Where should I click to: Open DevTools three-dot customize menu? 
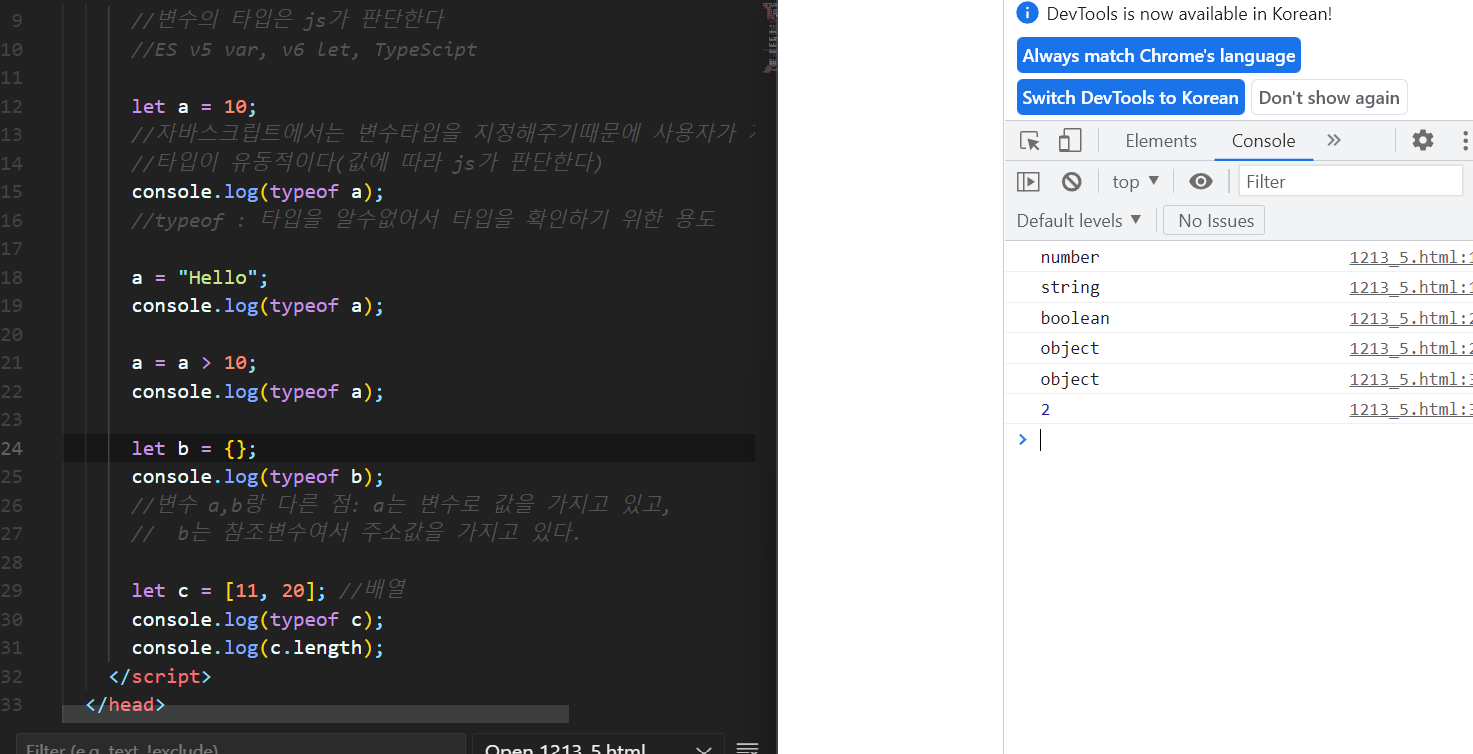[x=1465, y=141]
